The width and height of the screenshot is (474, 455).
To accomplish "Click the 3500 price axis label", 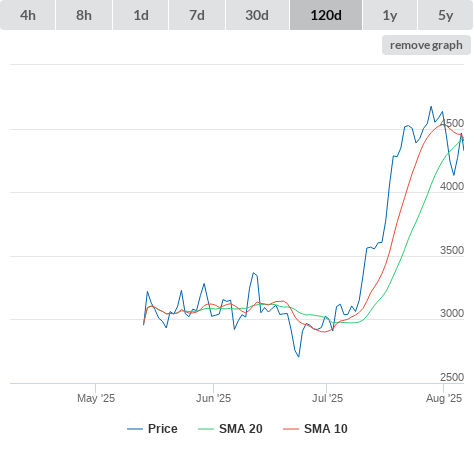I will [452, 250].
